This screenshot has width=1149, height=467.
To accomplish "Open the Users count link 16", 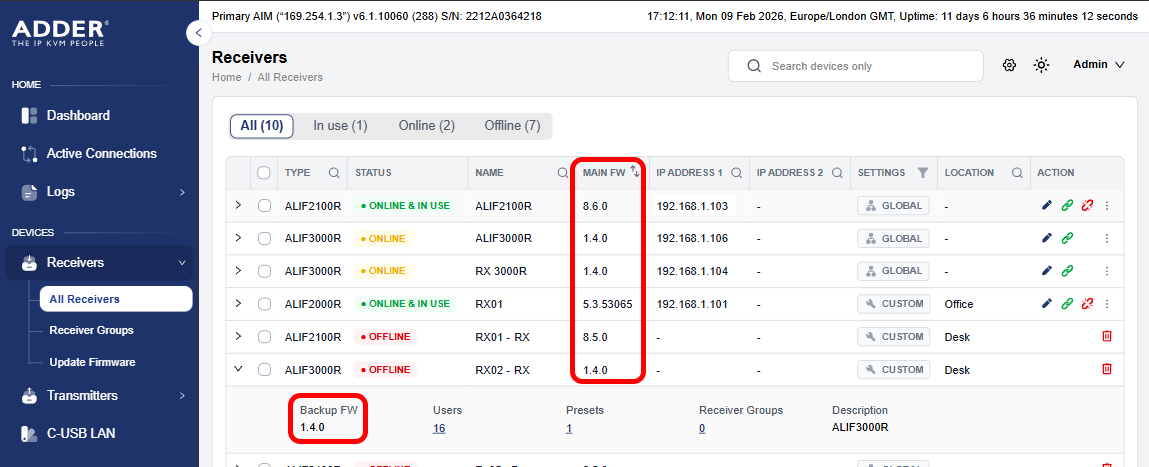I will tap(439, 428).
